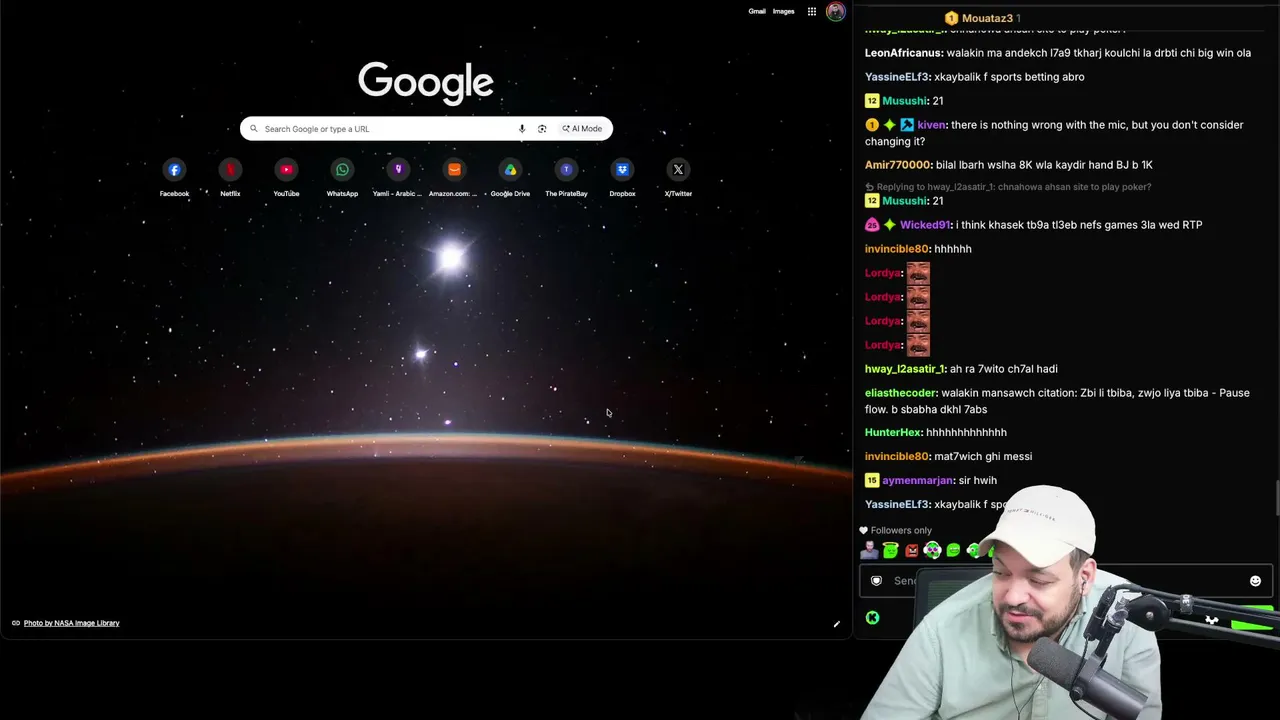Start voice search with the microphone icon

point(521,129)
